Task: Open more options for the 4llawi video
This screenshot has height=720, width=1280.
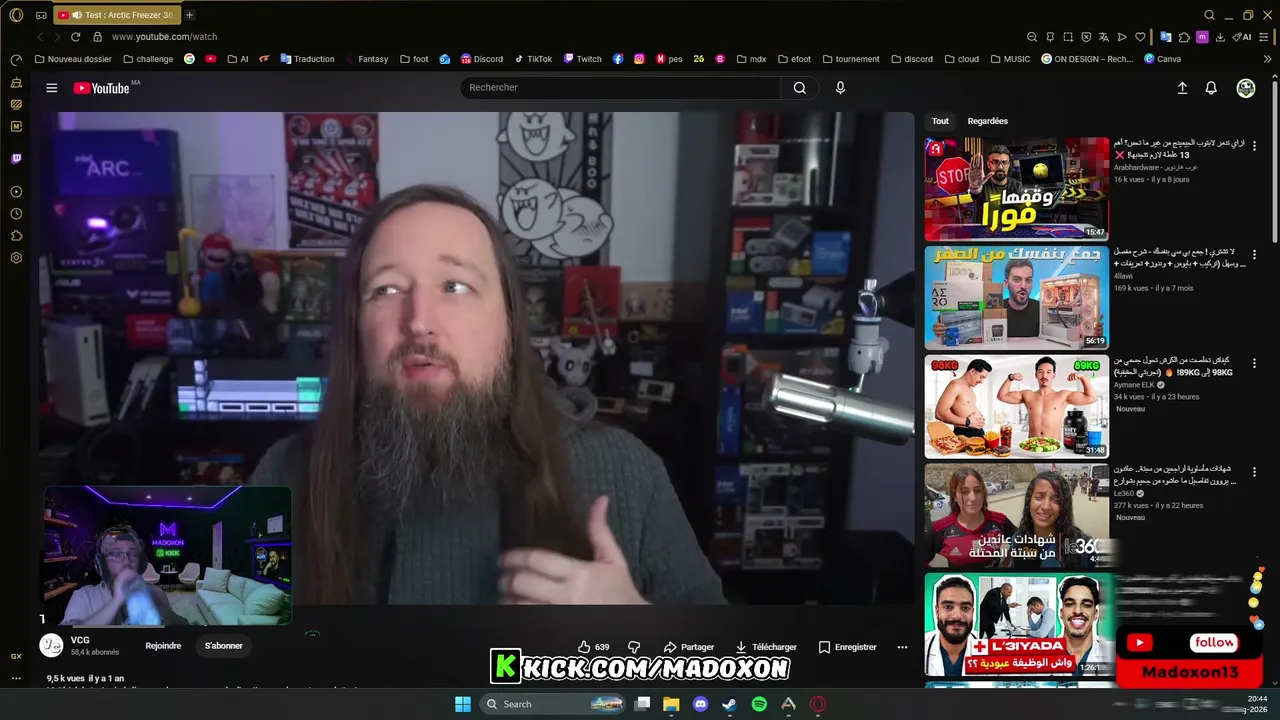Action: [x=1254, y=255]
